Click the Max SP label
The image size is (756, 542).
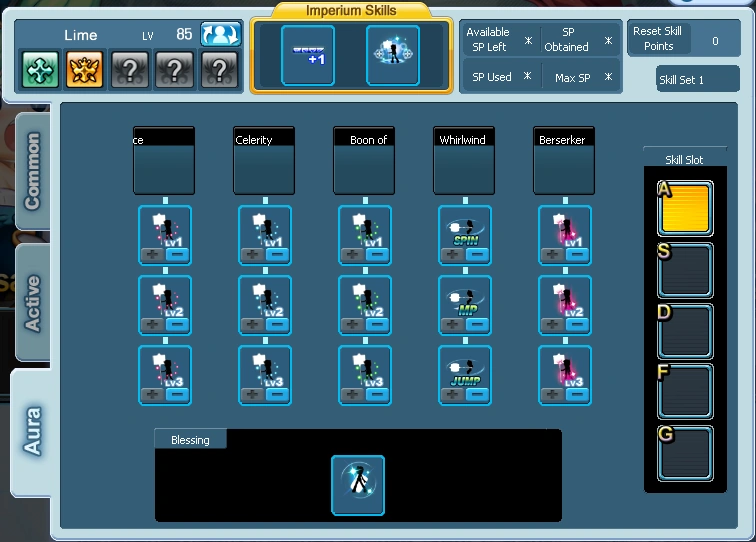573,77
